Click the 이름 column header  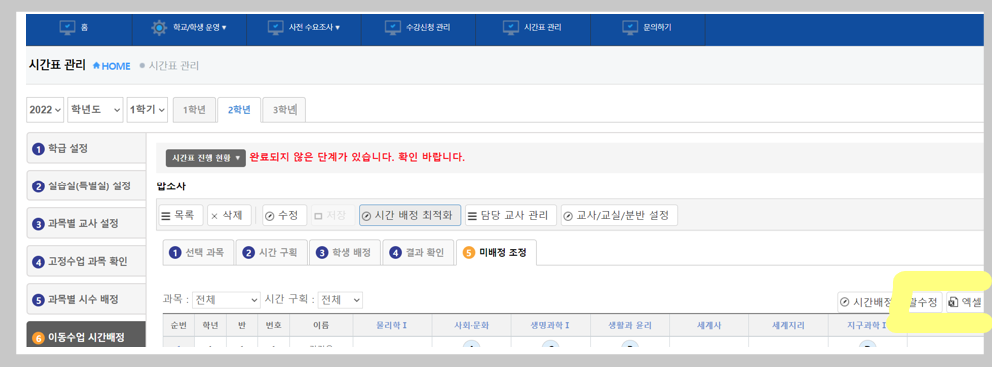[x=321, y=326]
